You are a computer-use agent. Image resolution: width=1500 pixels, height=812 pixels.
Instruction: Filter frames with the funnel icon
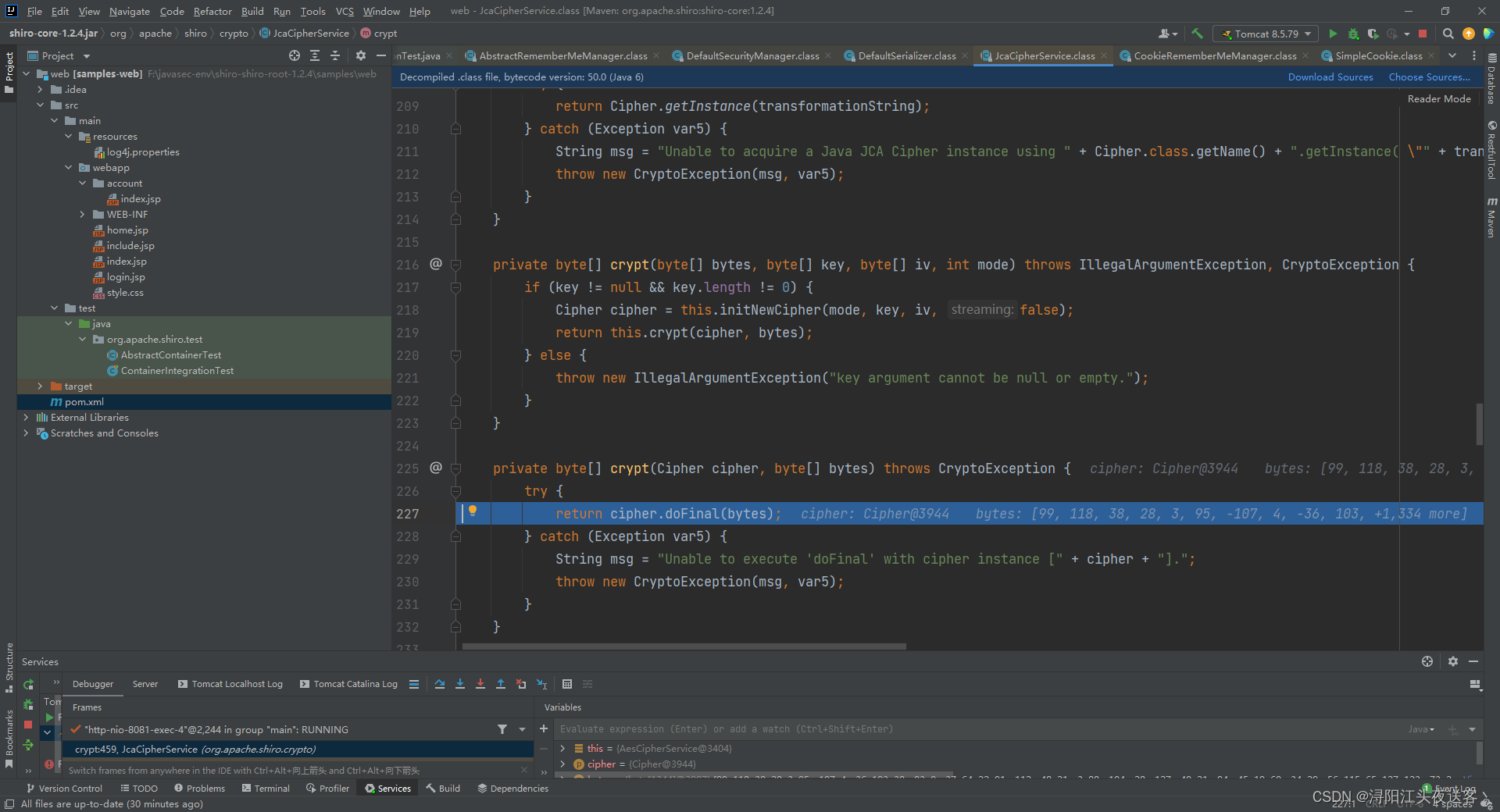502,729
